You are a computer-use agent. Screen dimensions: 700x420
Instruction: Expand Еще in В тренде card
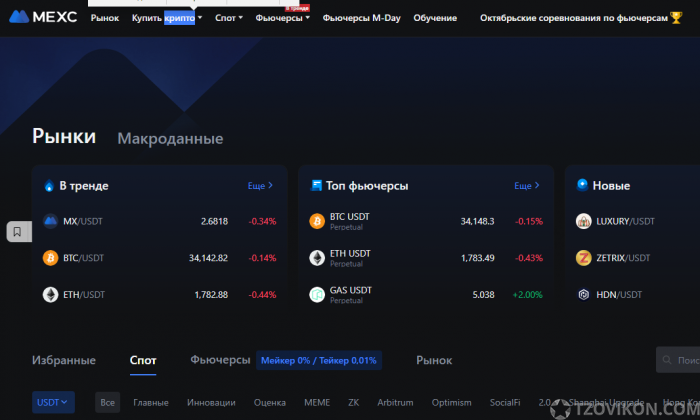click(260, 186)
